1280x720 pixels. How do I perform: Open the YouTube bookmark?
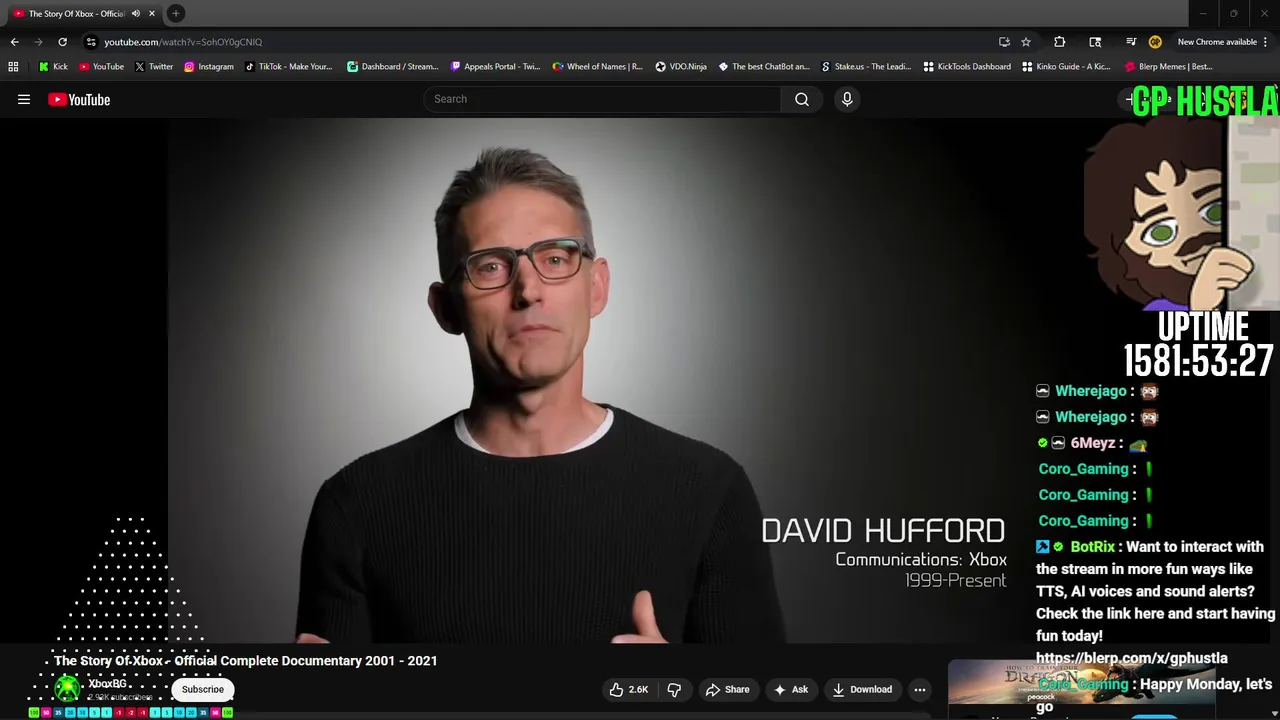point(101,67)
